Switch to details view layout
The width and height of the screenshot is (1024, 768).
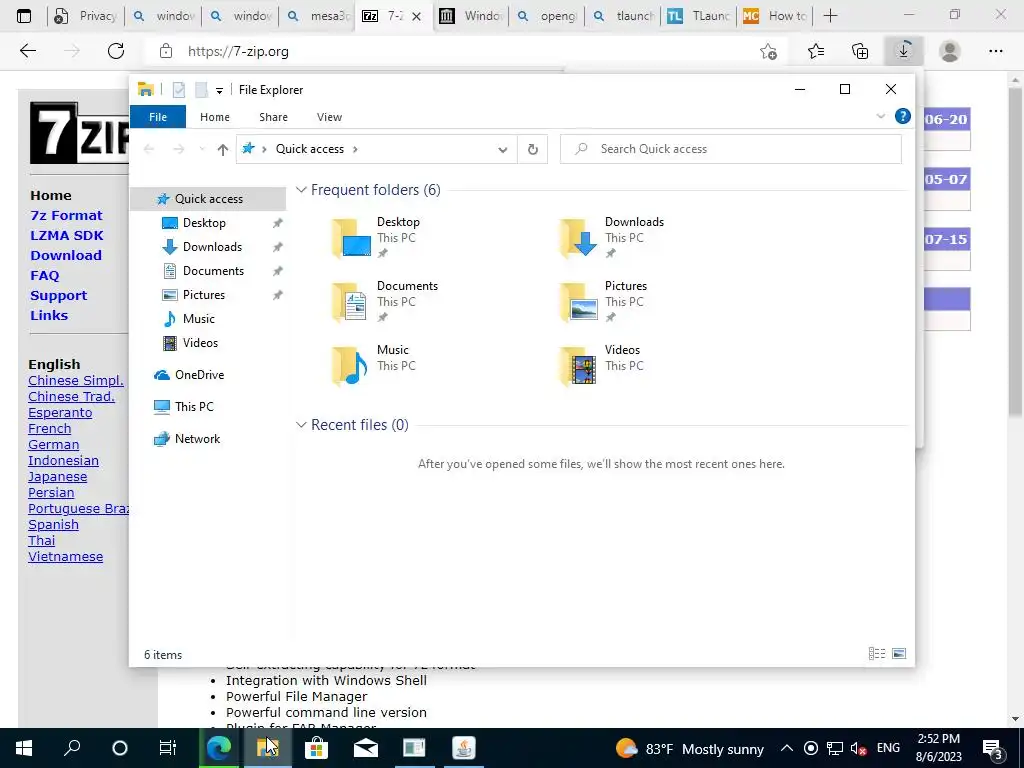[x=876, y=654]
